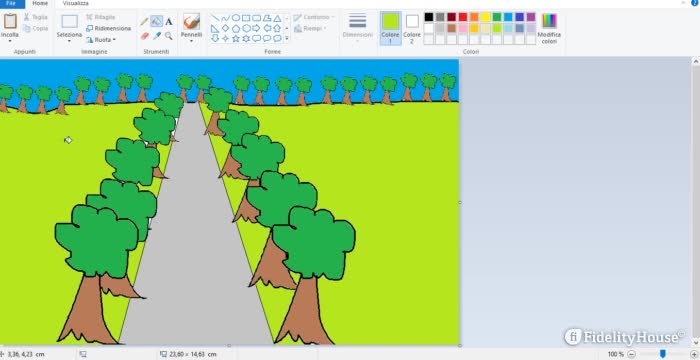This screenshot has width=700, height=360.
Task: Open the File menu
Action: tap(11, 4)
